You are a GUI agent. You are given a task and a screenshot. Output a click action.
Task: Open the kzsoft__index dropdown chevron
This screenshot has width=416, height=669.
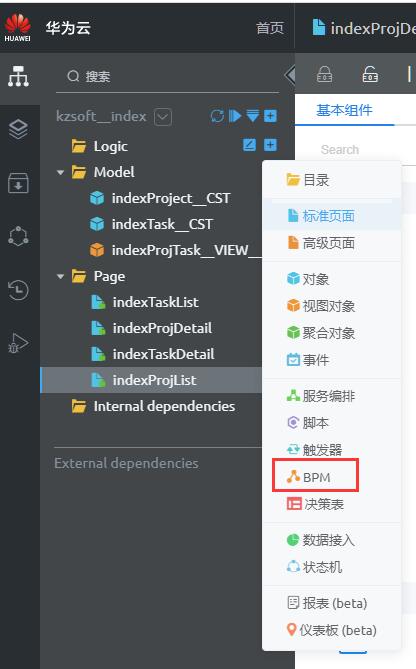pos(163,116)
